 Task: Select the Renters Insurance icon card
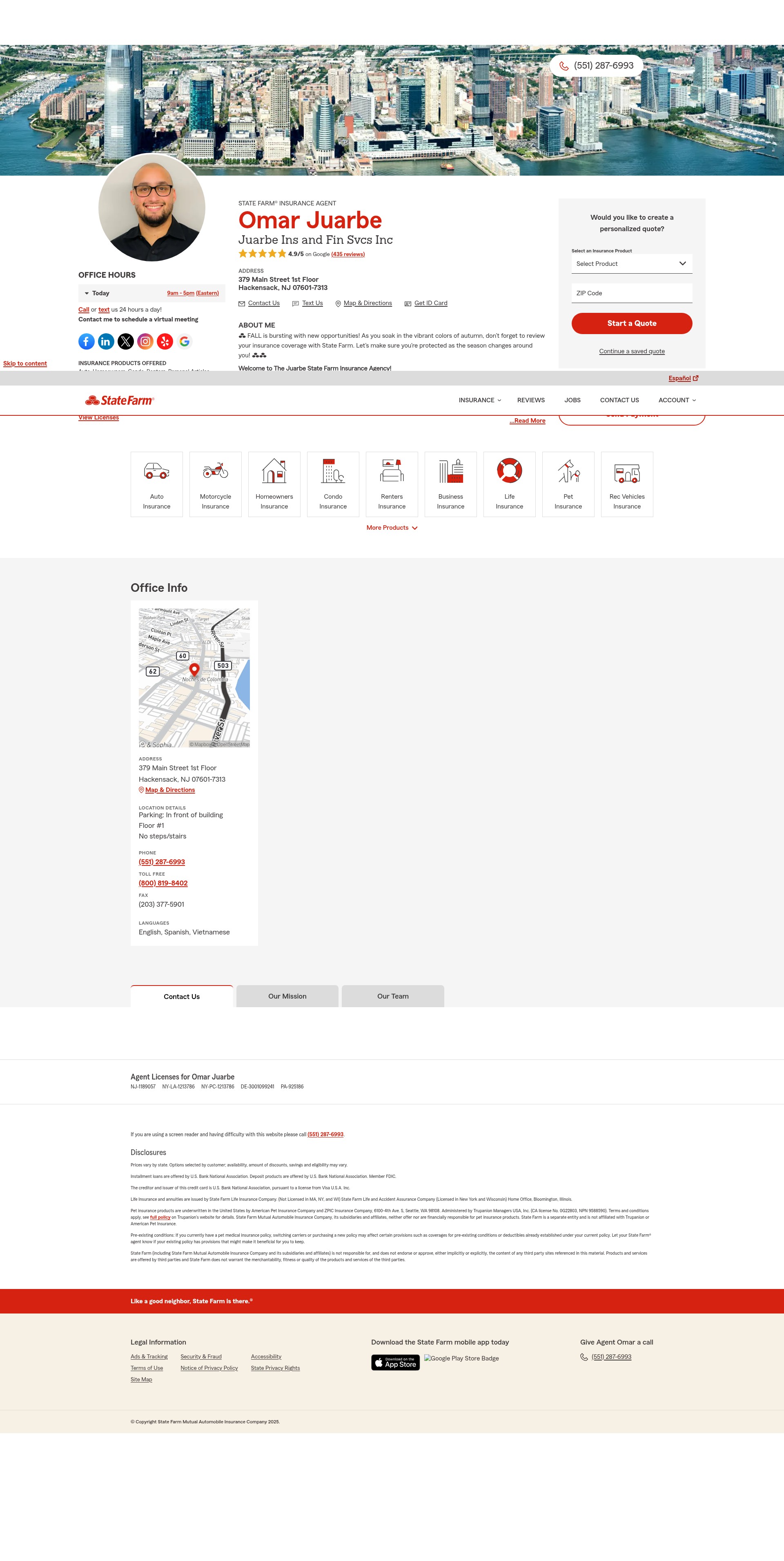pyautogui.click(x=392, y=484)
